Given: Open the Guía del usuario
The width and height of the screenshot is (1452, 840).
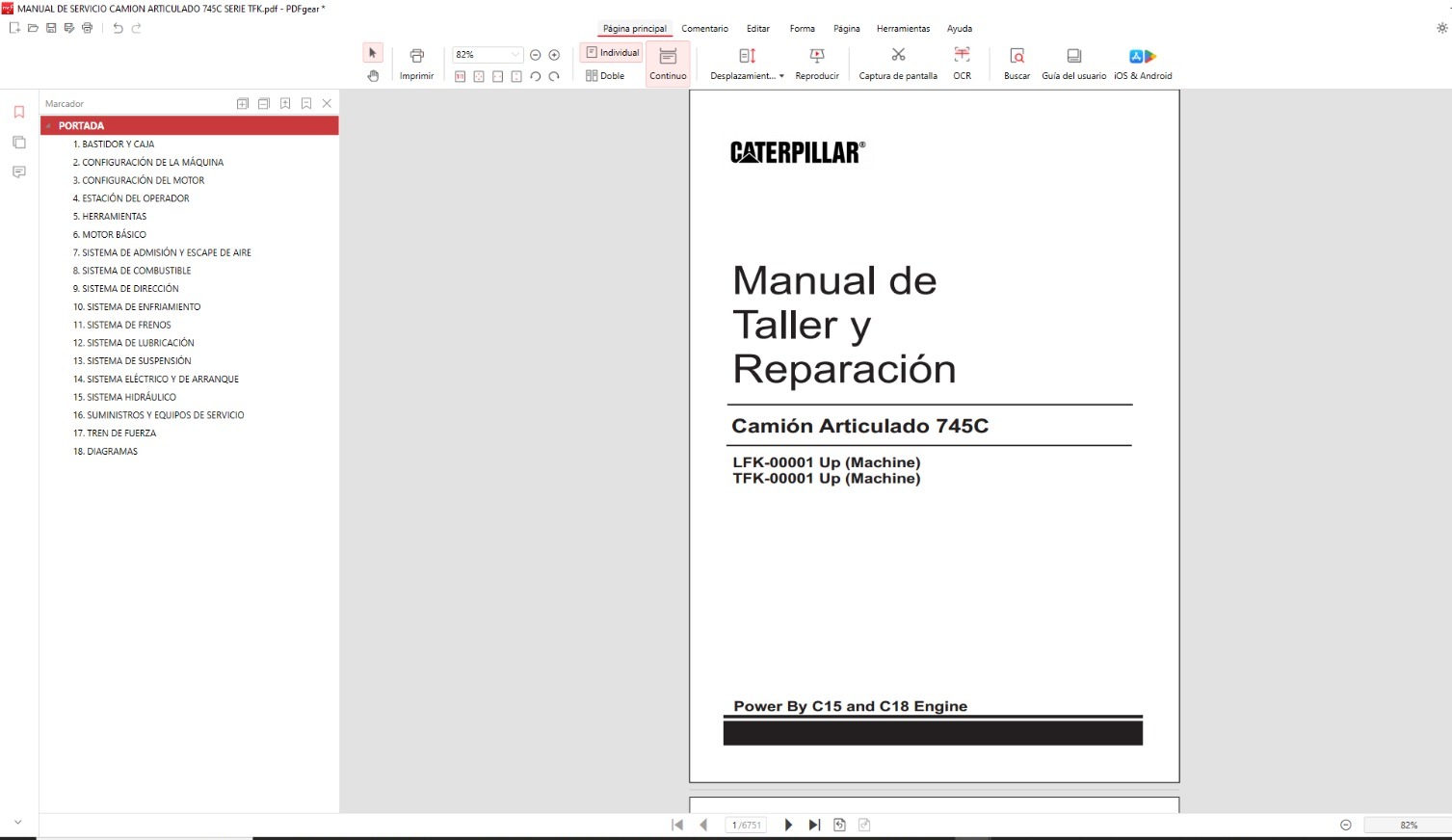Looking at the screenshot, I should [x=1073, y=64].
